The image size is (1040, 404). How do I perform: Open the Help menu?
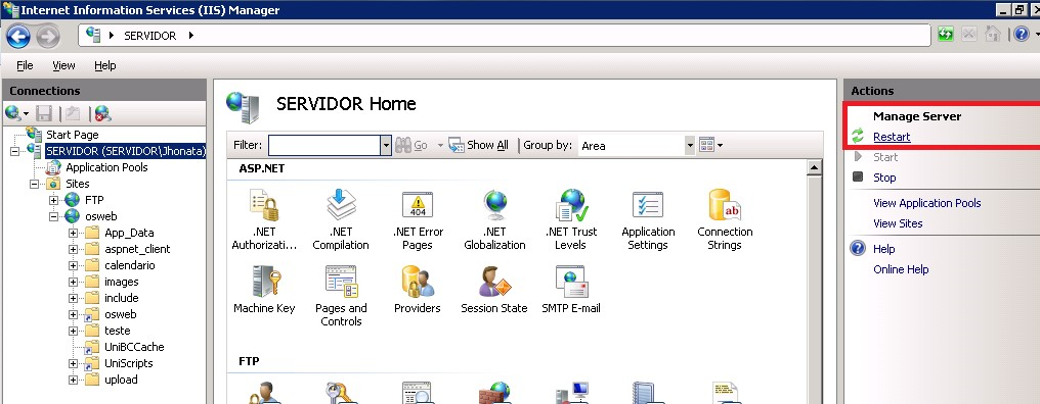(105, 65)
